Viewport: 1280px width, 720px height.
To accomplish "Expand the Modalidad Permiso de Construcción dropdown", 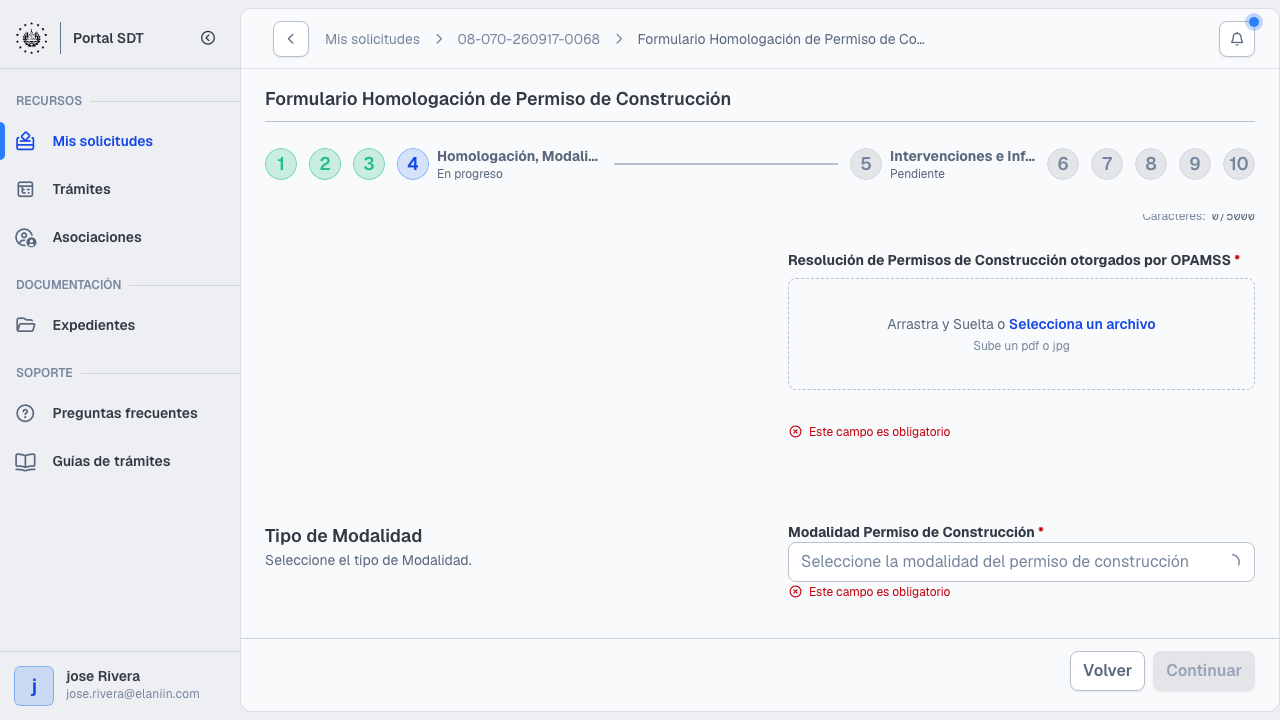I will (1021, 562).
